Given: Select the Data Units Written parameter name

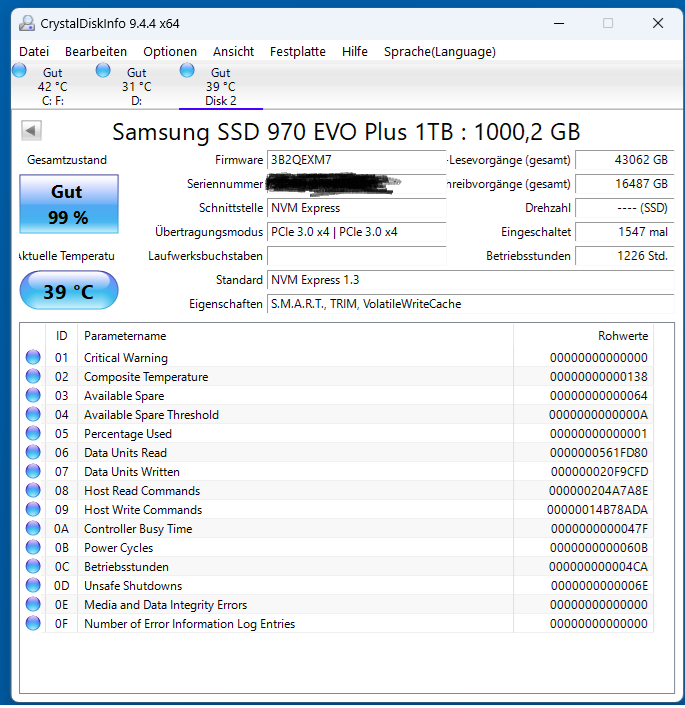Looking at the screenshot, I should 132,471.
